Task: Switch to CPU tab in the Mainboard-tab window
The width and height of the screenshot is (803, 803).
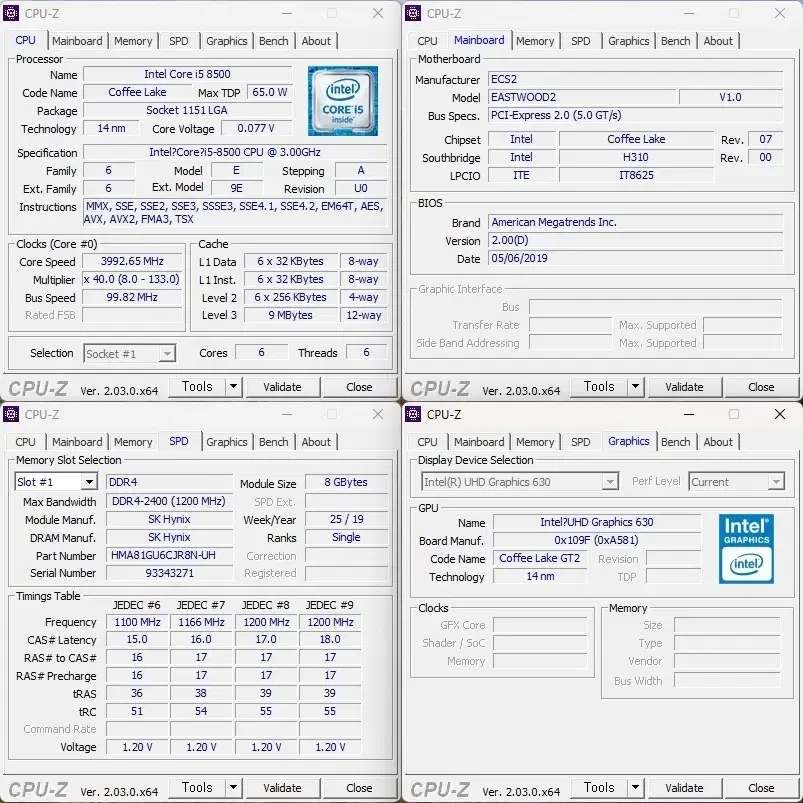Action: pos(427,41)
